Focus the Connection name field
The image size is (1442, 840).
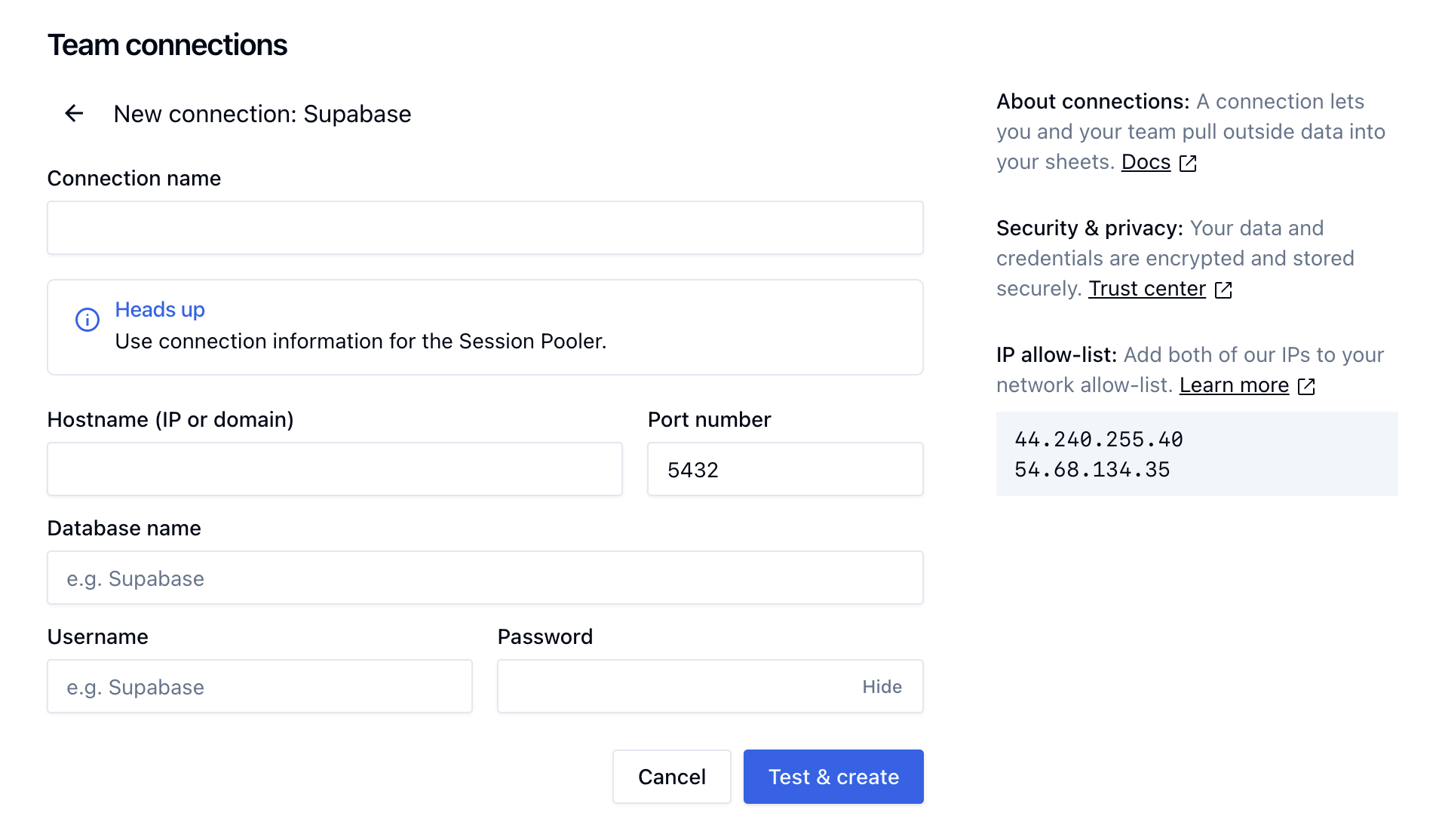(485, 228)
